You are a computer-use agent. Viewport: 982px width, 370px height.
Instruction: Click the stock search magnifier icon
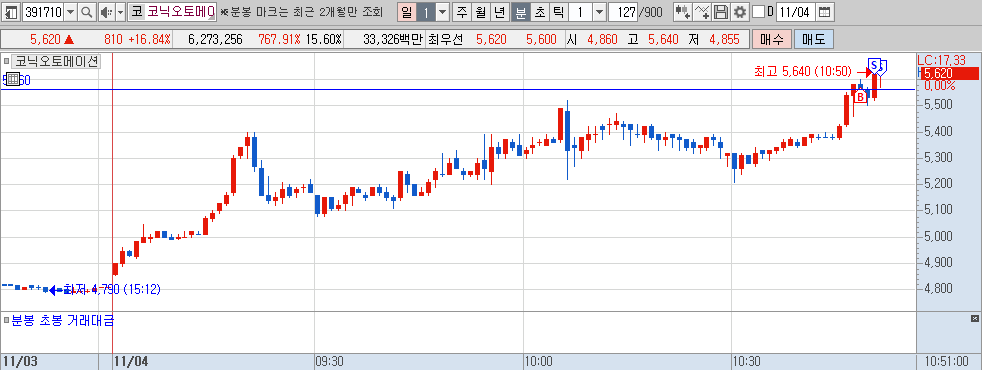coord(86,12)
